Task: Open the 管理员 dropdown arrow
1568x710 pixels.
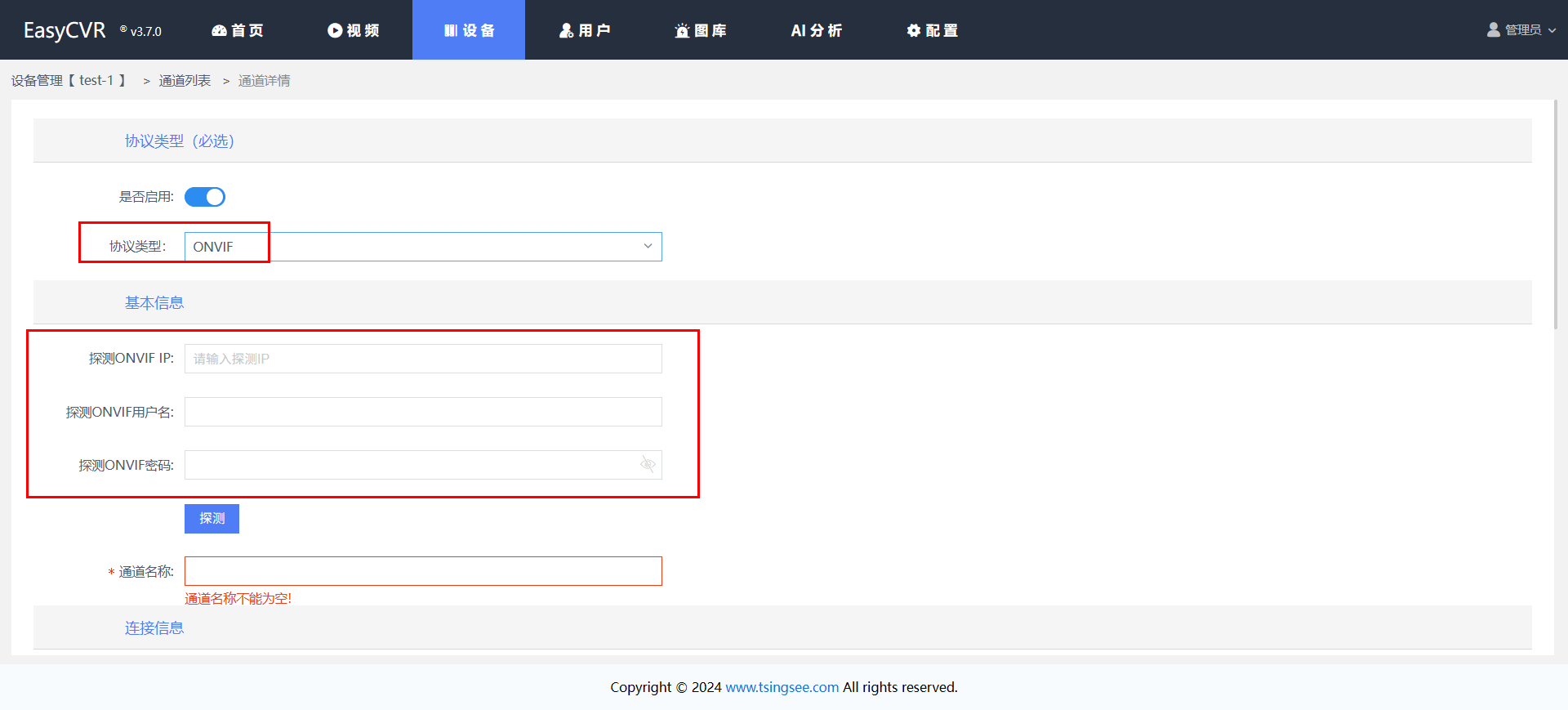Action: (1552, 30)
